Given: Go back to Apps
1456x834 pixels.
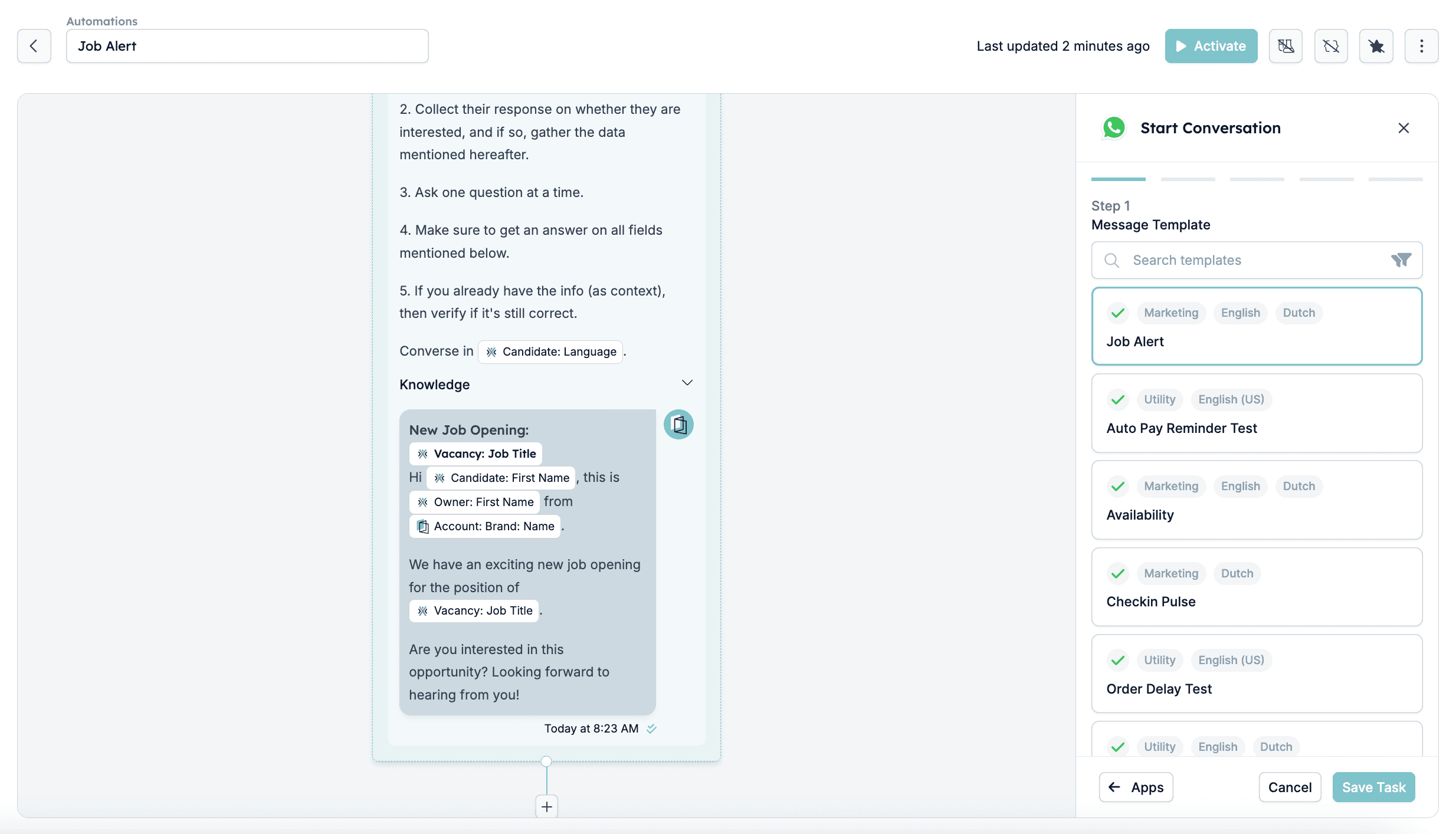Looking at the screenshot, I should click(1136, 787).
